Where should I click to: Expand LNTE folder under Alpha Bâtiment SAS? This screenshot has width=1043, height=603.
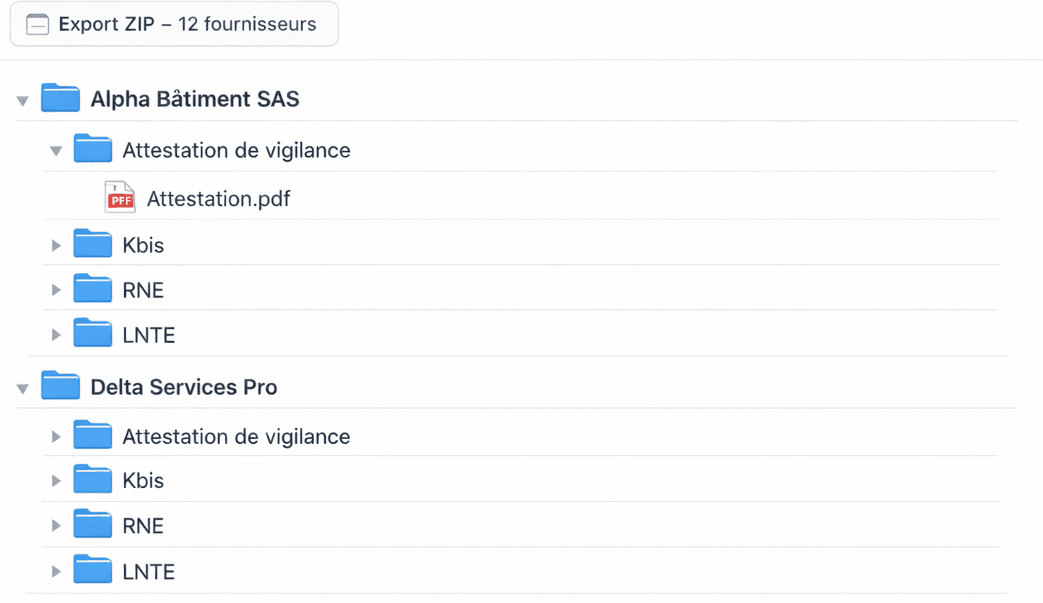tap(56, 335)
